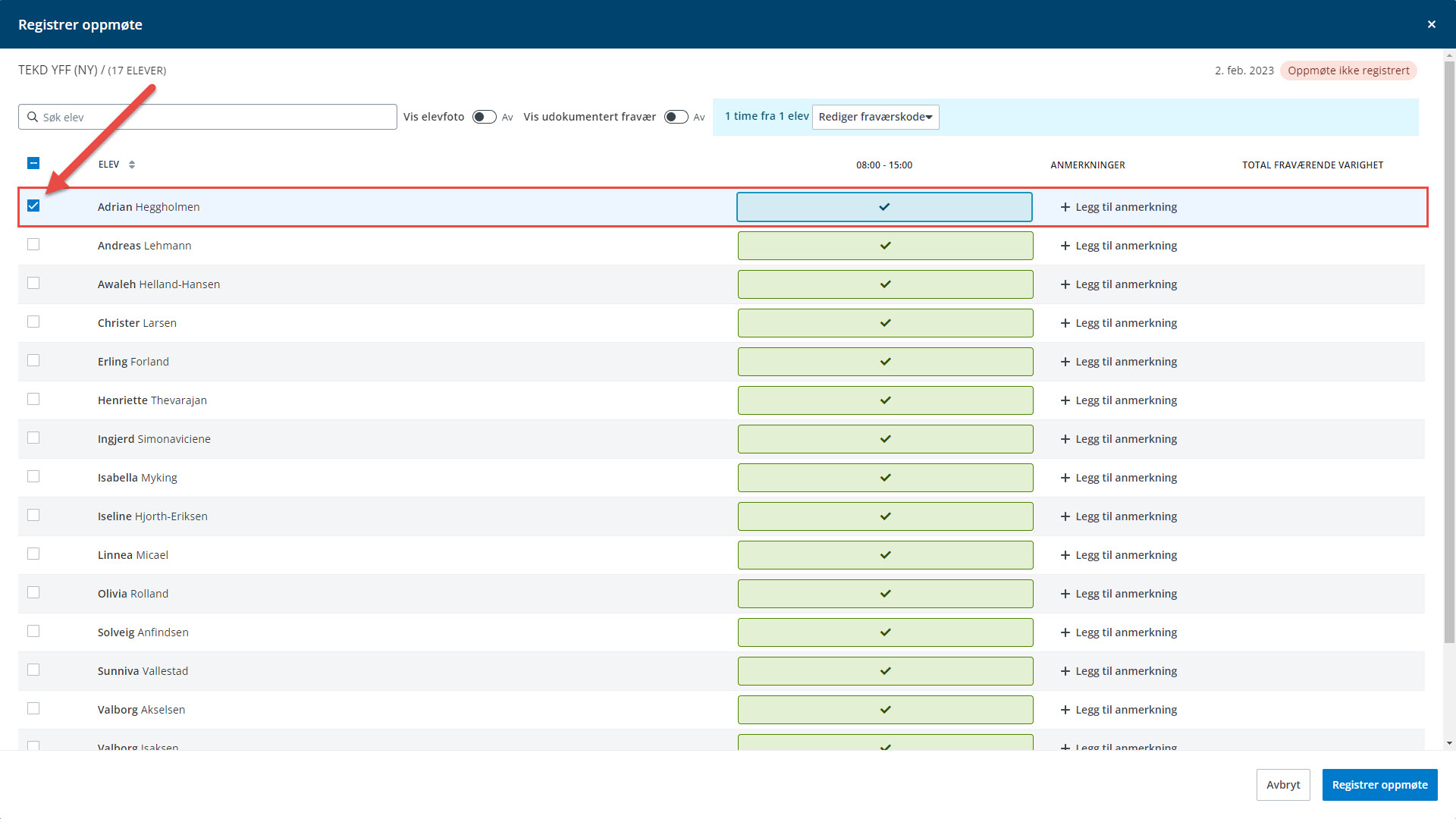Add anmerkning for Valborg Akselsen

pos(1119,710)
